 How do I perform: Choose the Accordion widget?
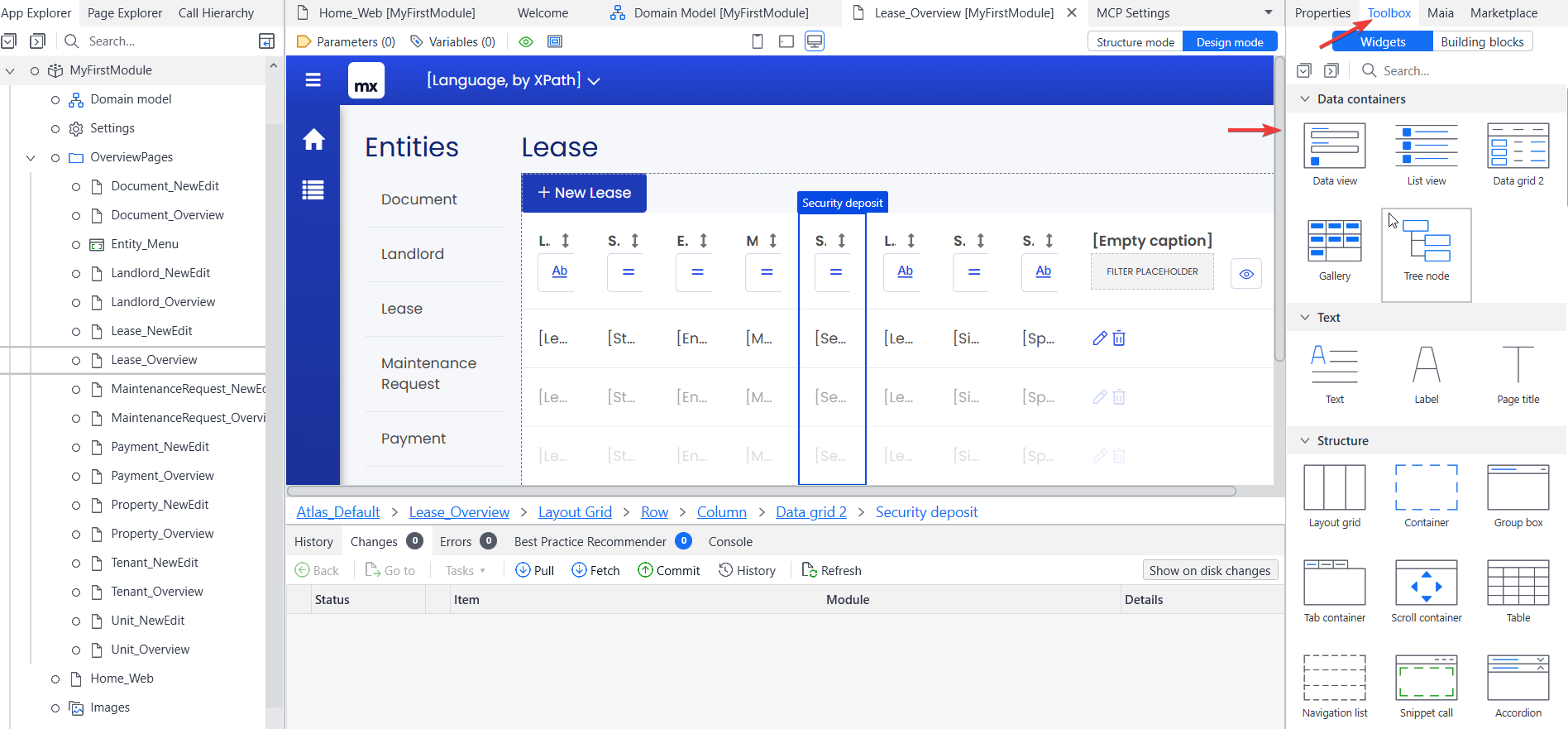tap(1518, 687)
